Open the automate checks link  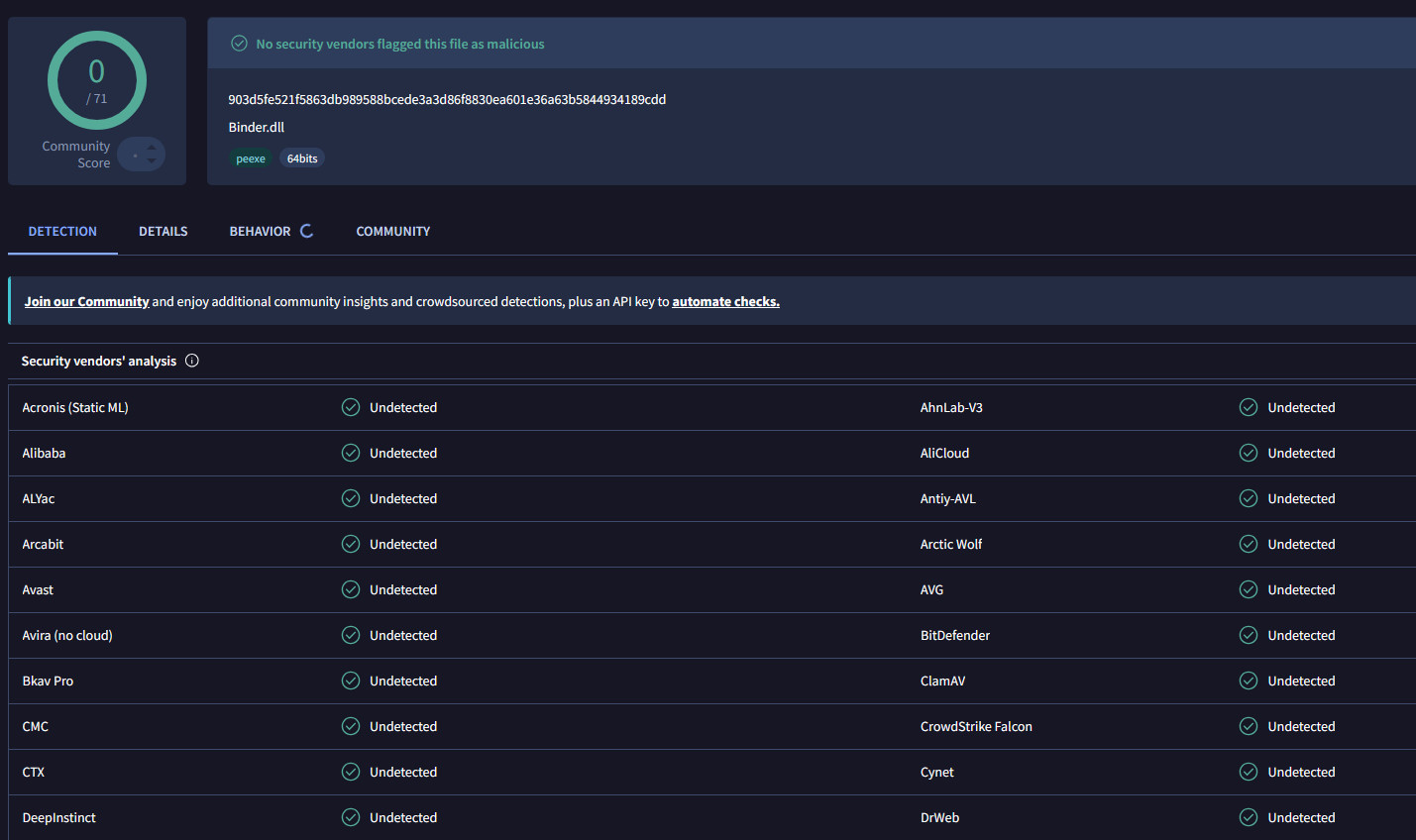726,301
